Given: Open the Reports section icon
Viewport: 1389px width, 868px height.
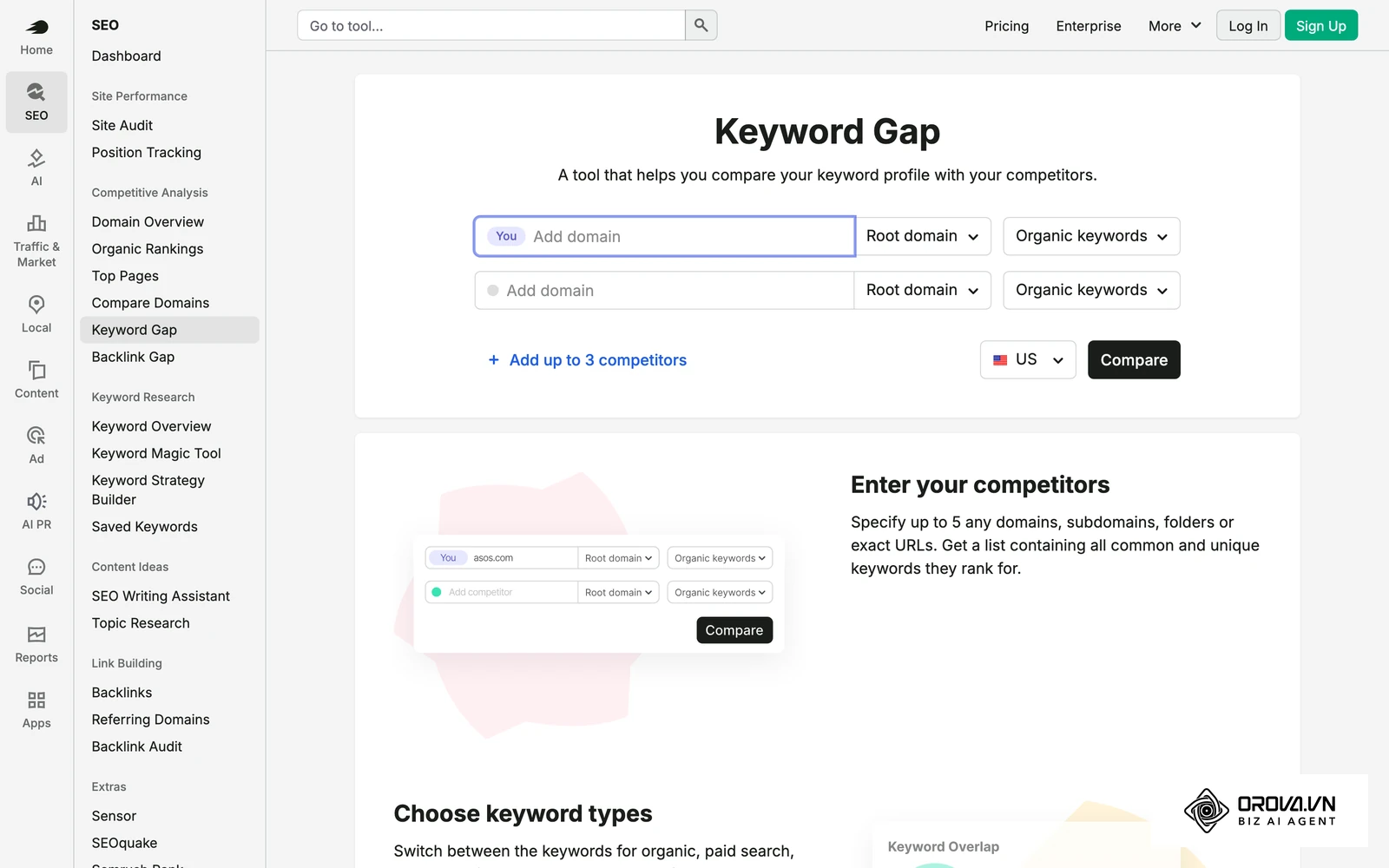Looking at the screenshot, I should coord(36,635).
